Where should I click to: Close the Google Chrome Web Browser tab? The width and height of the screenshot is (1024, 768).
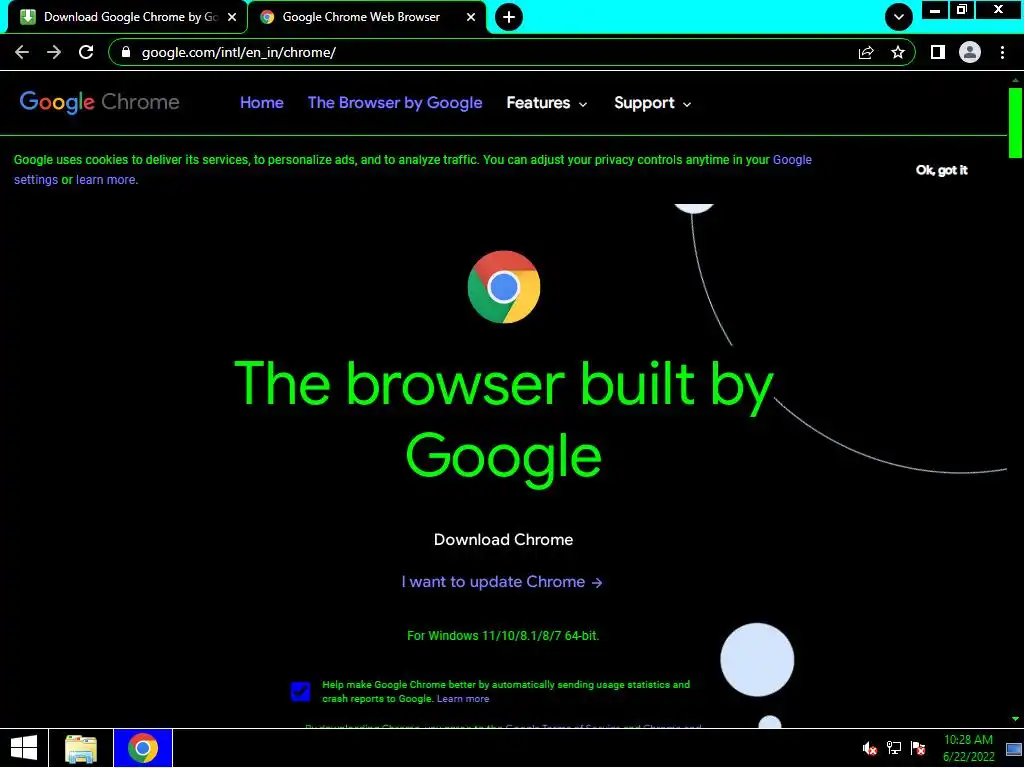pyautogui.click(x=471, y=17)
